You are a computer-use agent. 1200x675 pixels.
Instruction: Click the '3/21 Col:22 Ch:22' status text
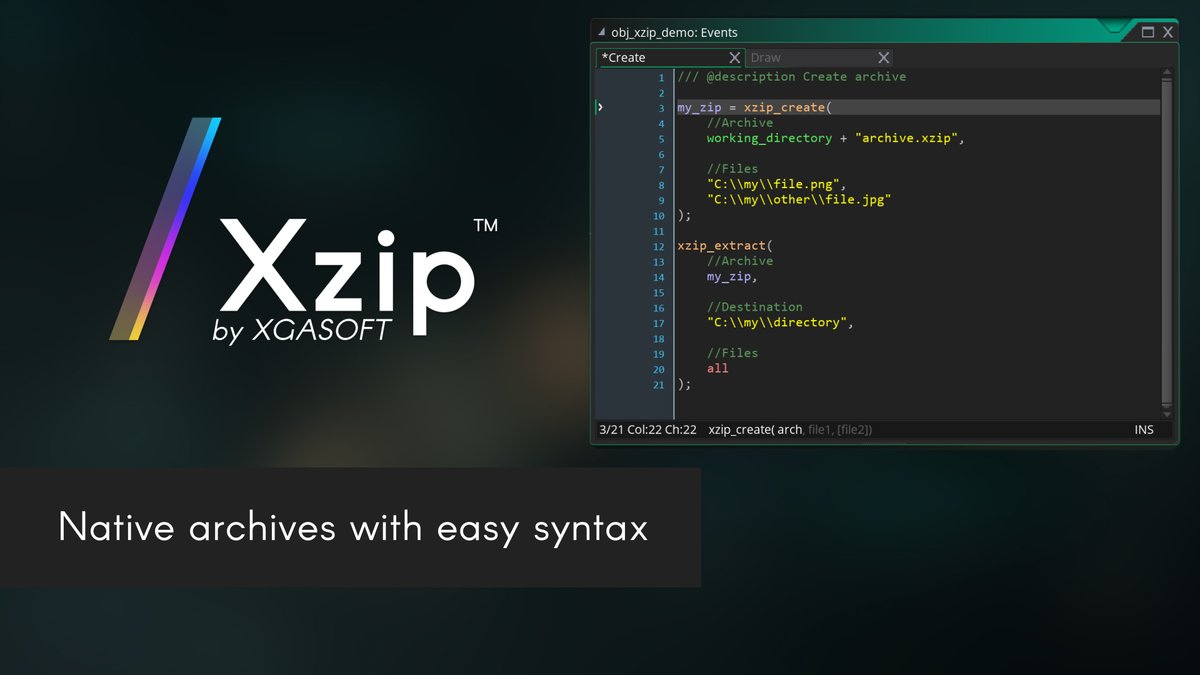[x=647, y=430]
